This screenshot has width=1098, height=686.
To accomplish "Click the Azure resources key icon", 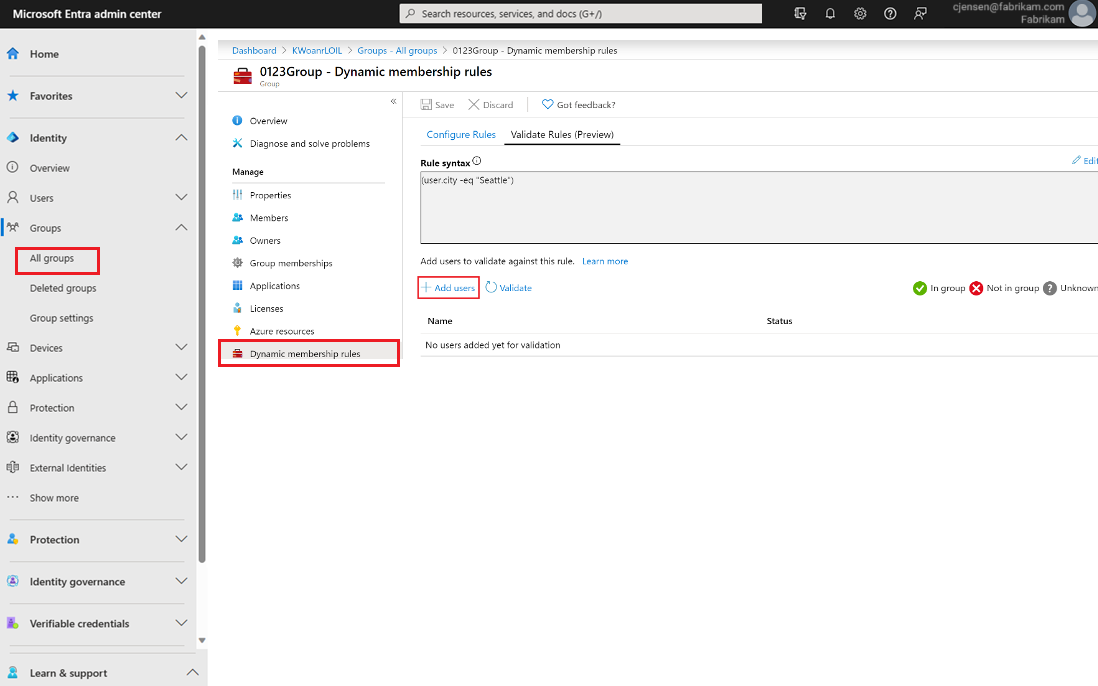I will [x=237, y=330].
